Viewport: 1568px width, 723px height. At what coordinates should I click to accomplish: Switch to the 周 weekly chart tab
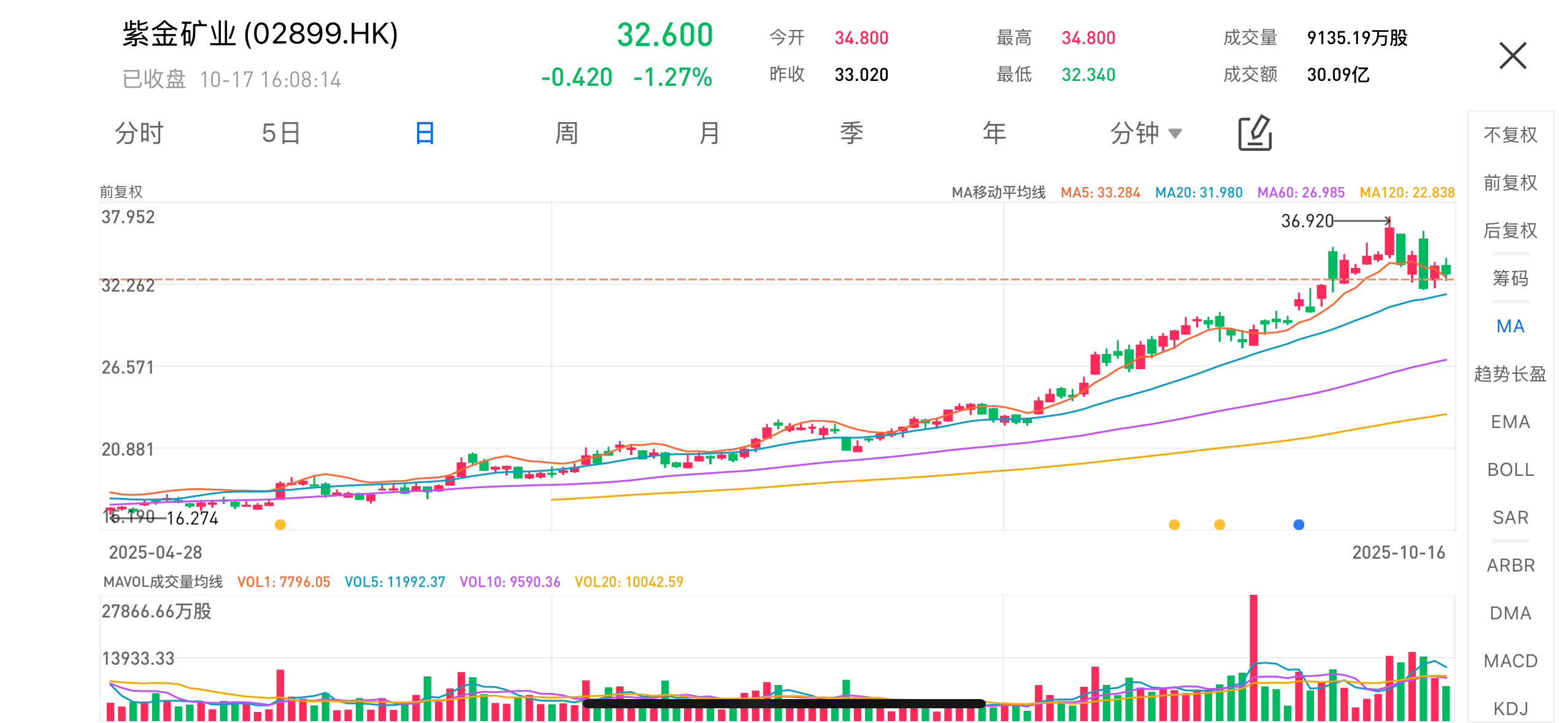pos(566,133)
